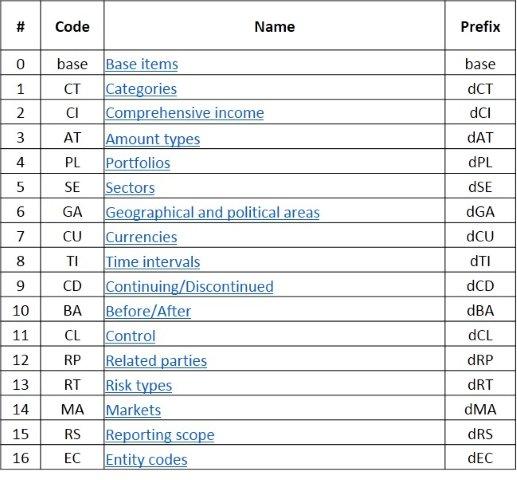Follow the Related parties link
The image size is (517, 480).
(156, 361)
